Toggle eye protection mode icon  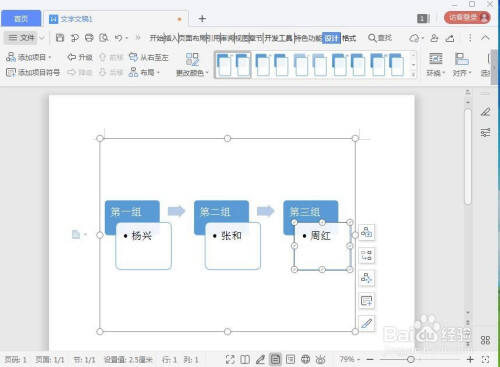pyautogui.click(x=320, y=359)
